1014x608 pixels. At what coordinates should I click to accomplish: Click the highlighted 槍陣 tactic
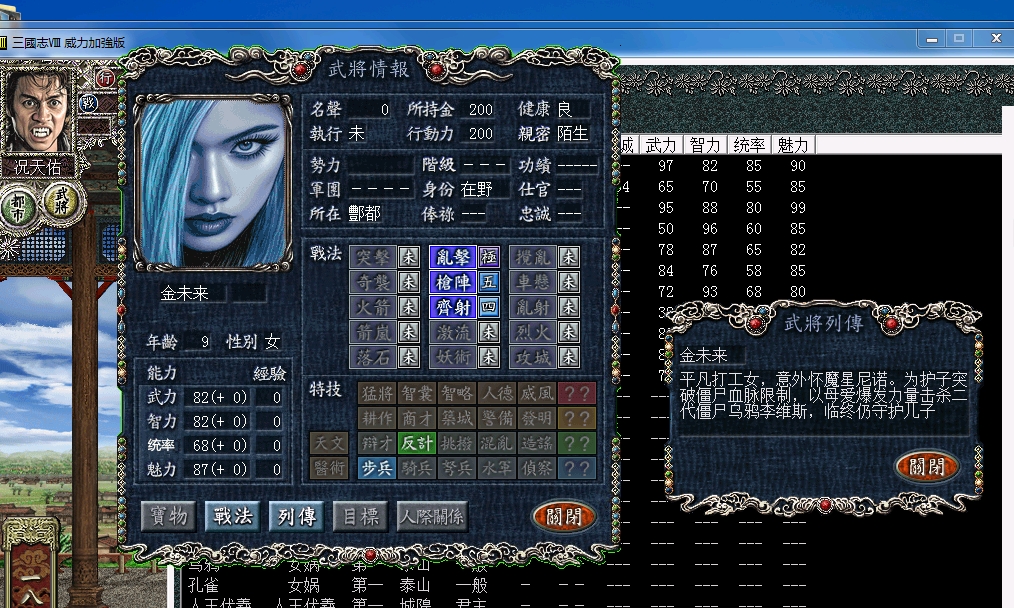click(x=453, y=282)
